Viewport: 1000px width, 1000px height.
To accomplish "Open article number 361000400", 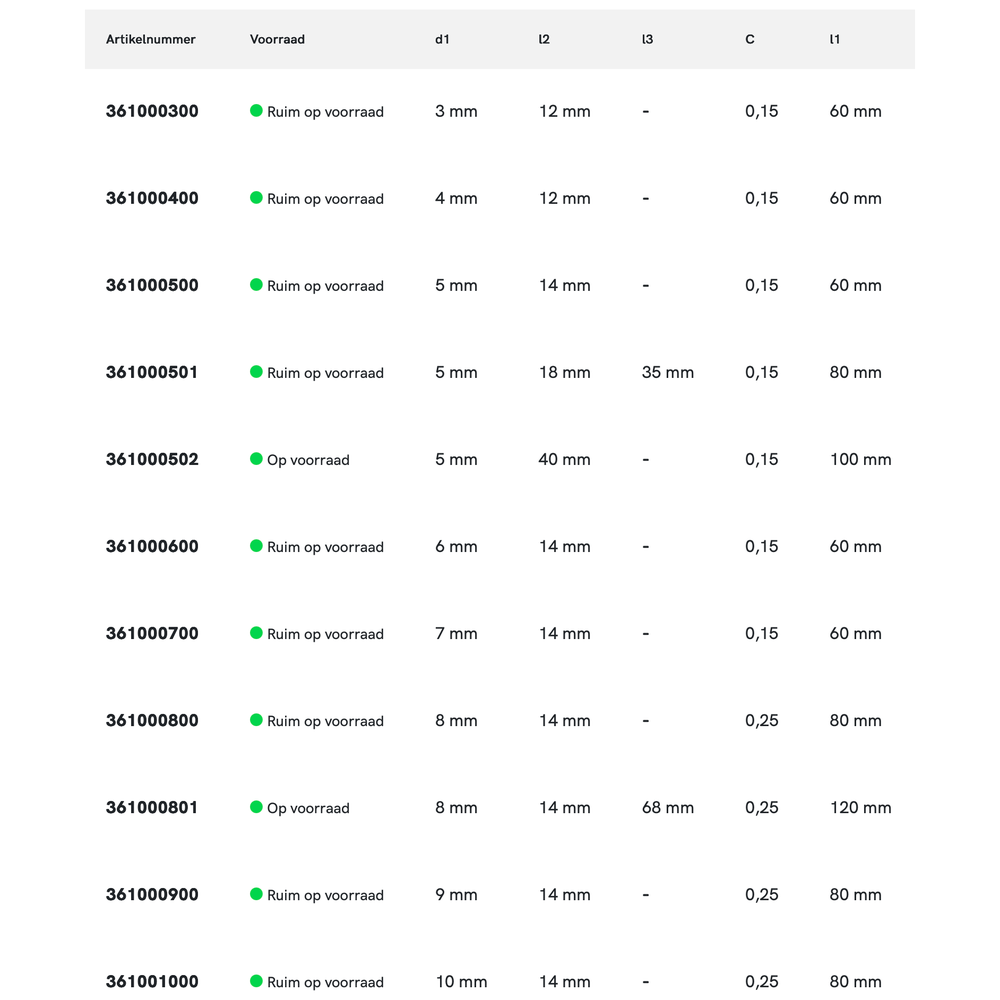I will (x=152, y=198).
